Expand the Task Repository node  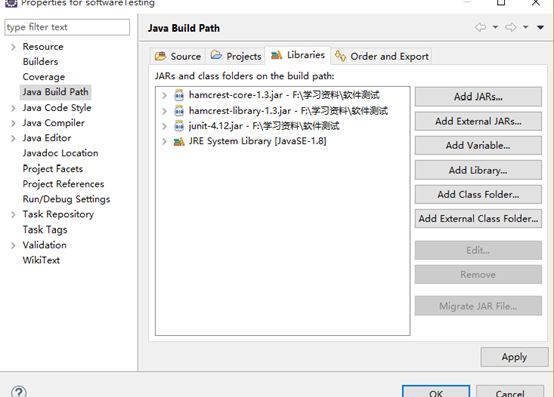pyautogui.click(x=13, y=215)
